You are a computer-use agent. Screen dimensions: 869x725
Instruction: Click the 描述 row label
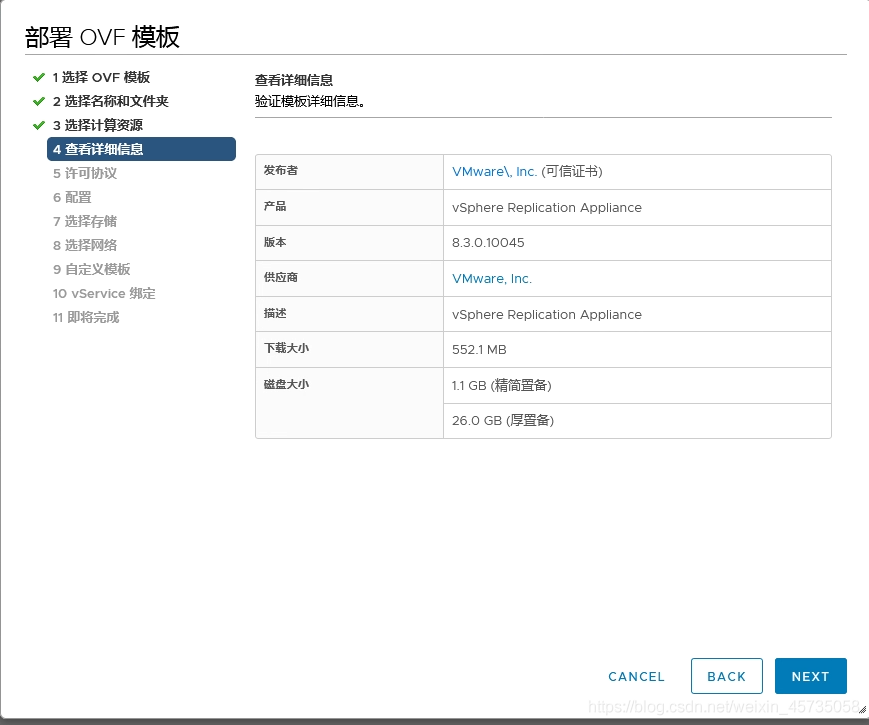click(275, 313)
